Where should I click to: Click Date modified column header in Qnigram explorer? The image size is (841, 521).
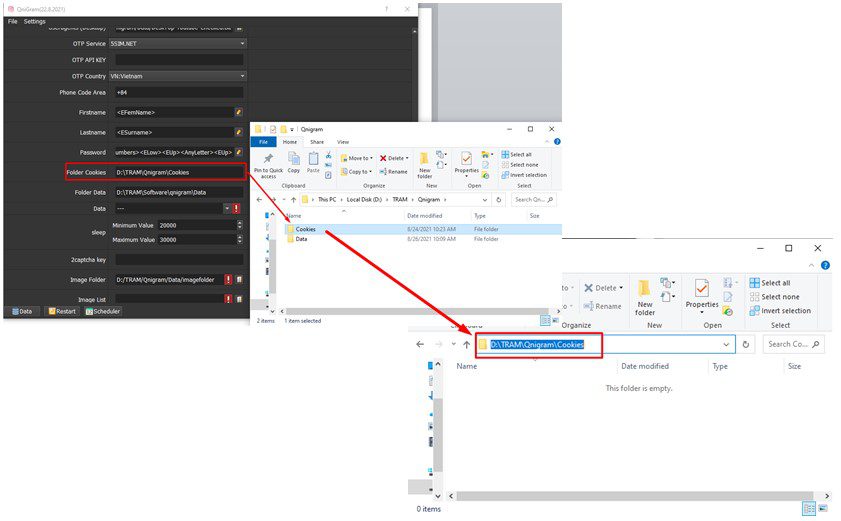tap(425, 216)
